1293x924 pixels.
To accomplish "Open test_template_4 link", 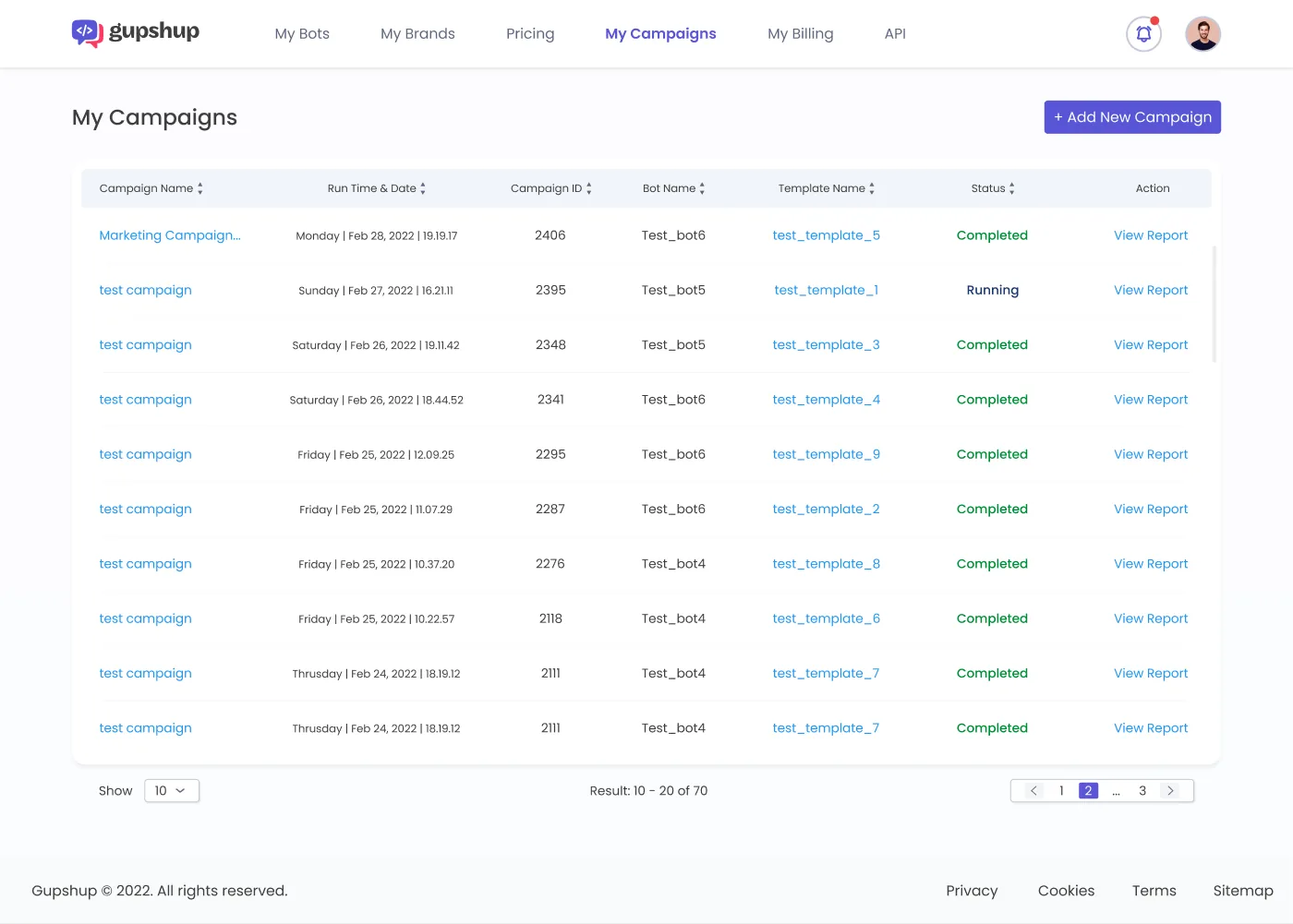I will [x=827, y=400].
